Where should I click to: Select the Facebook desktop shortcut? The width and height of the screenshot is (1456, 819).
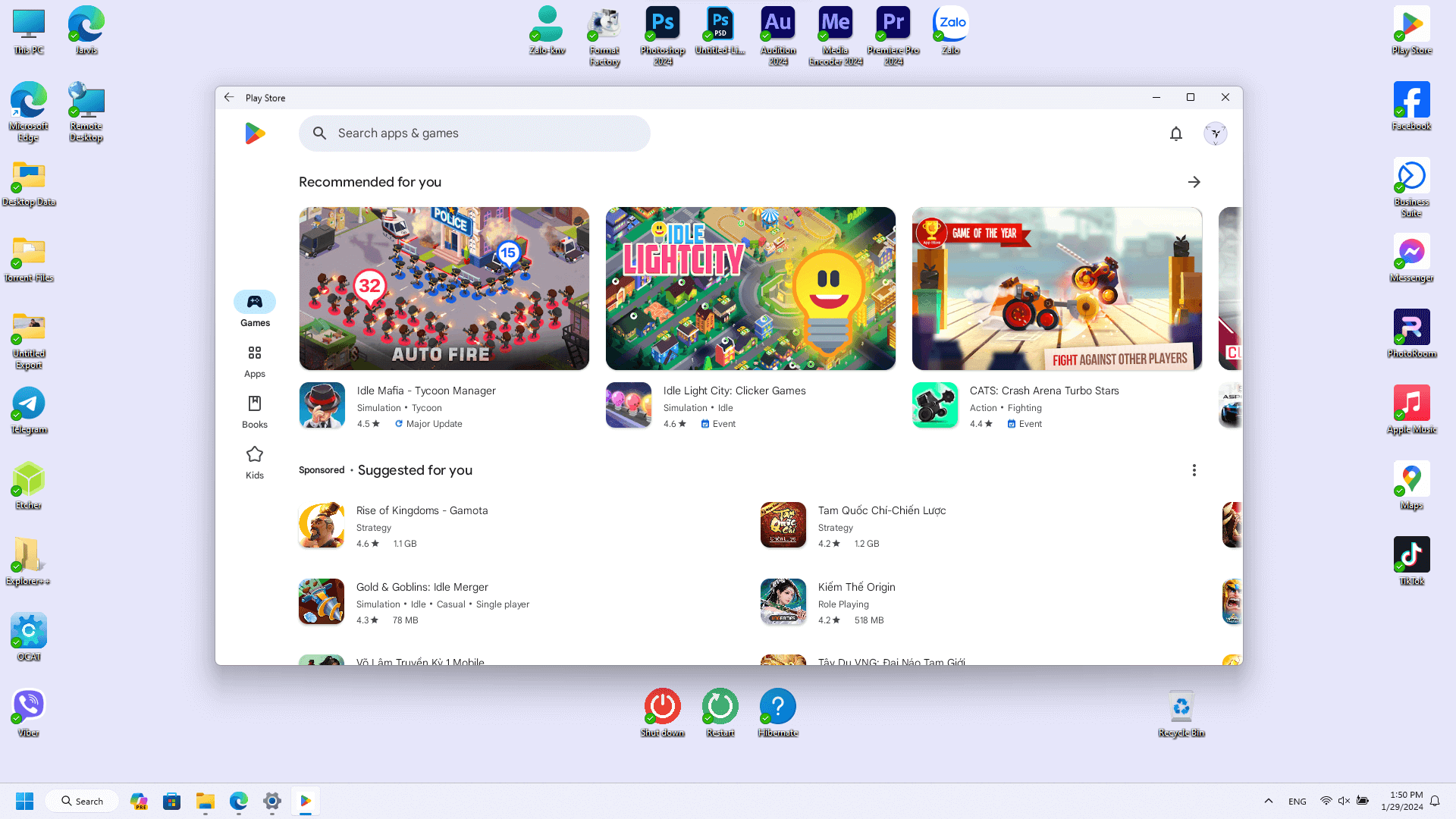1412,107
